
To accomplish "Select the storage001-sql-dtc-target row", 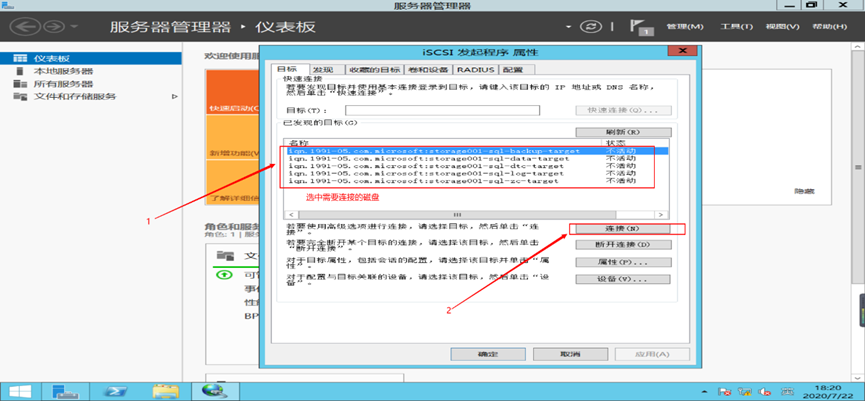I will point(478,165).
